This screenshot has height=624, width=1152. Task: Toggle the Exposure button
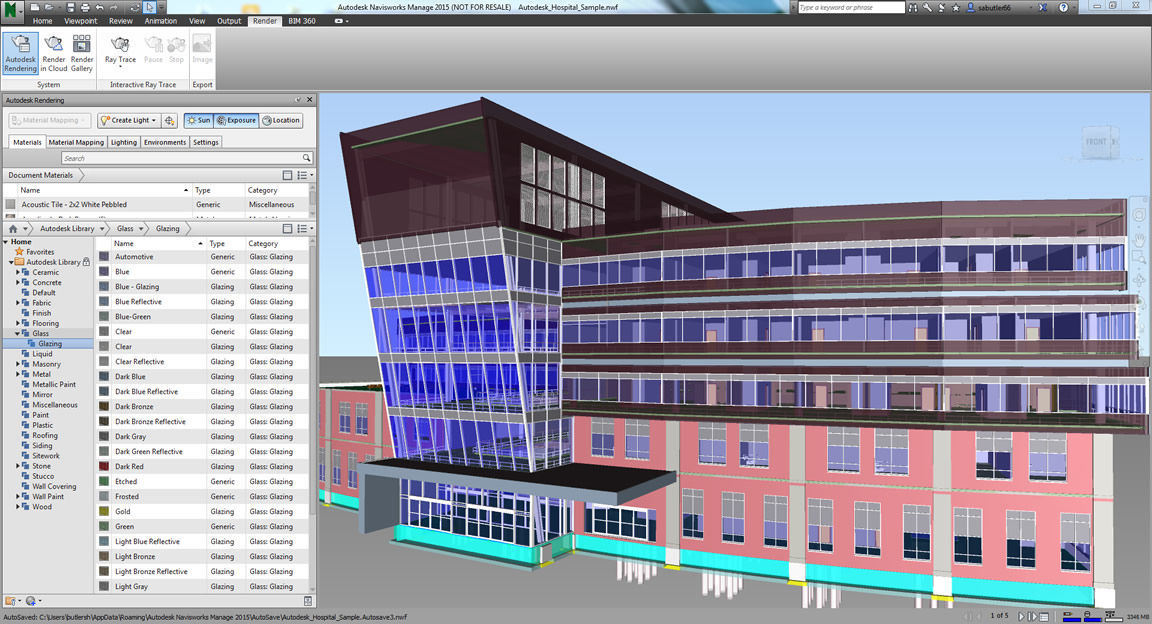pos(236,120)
